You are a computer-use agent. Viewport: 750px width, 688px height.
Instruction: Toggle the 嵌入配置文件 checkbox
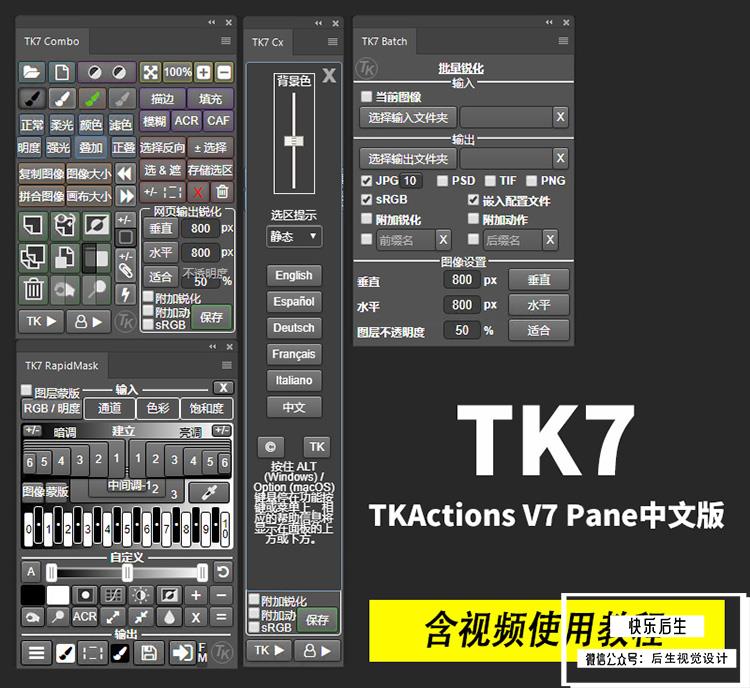pyautogui.click(x=473, y=200)
